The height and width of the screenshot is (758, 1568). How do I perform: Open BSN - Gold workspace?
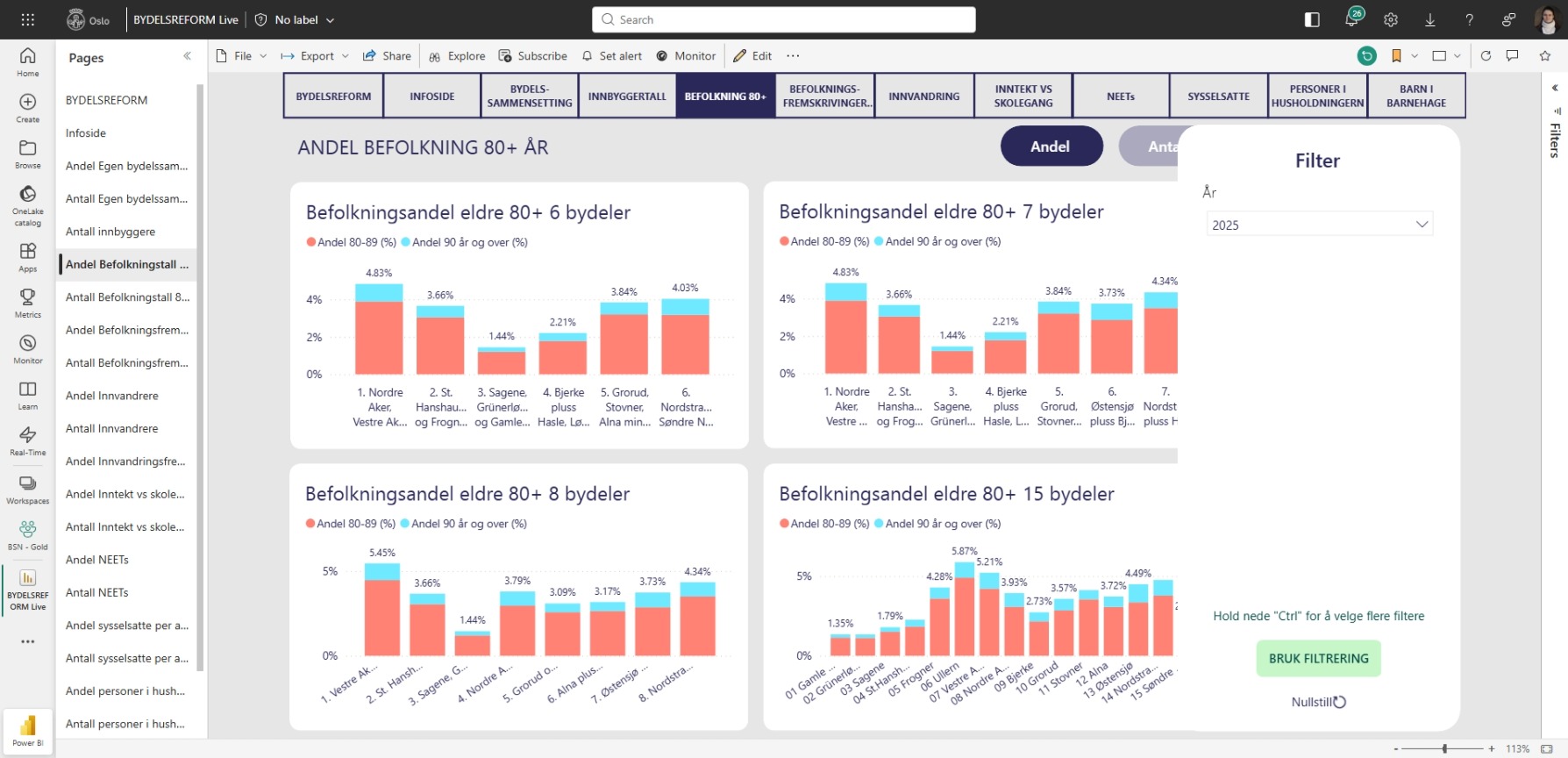28,535
